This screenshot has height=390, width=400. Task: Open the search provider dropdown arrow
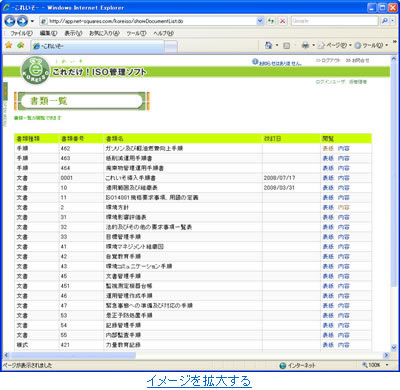coord(393,21)
